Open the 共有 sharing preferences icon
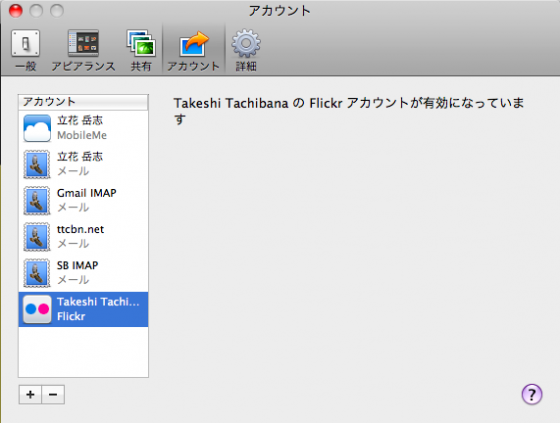Screen dimensions: 560x423 141,50
